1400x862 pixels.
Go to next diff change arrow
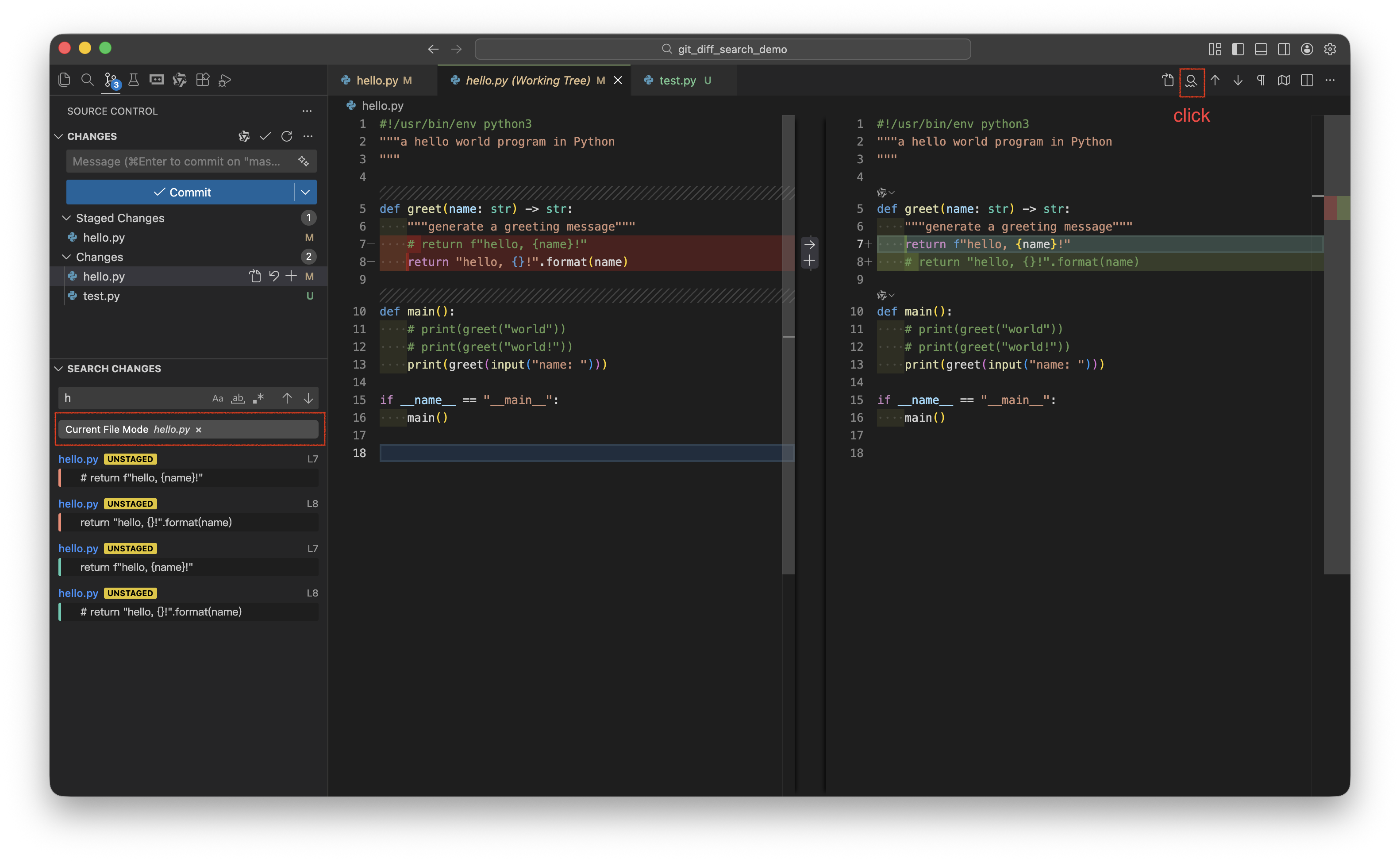pos(1238,81)
